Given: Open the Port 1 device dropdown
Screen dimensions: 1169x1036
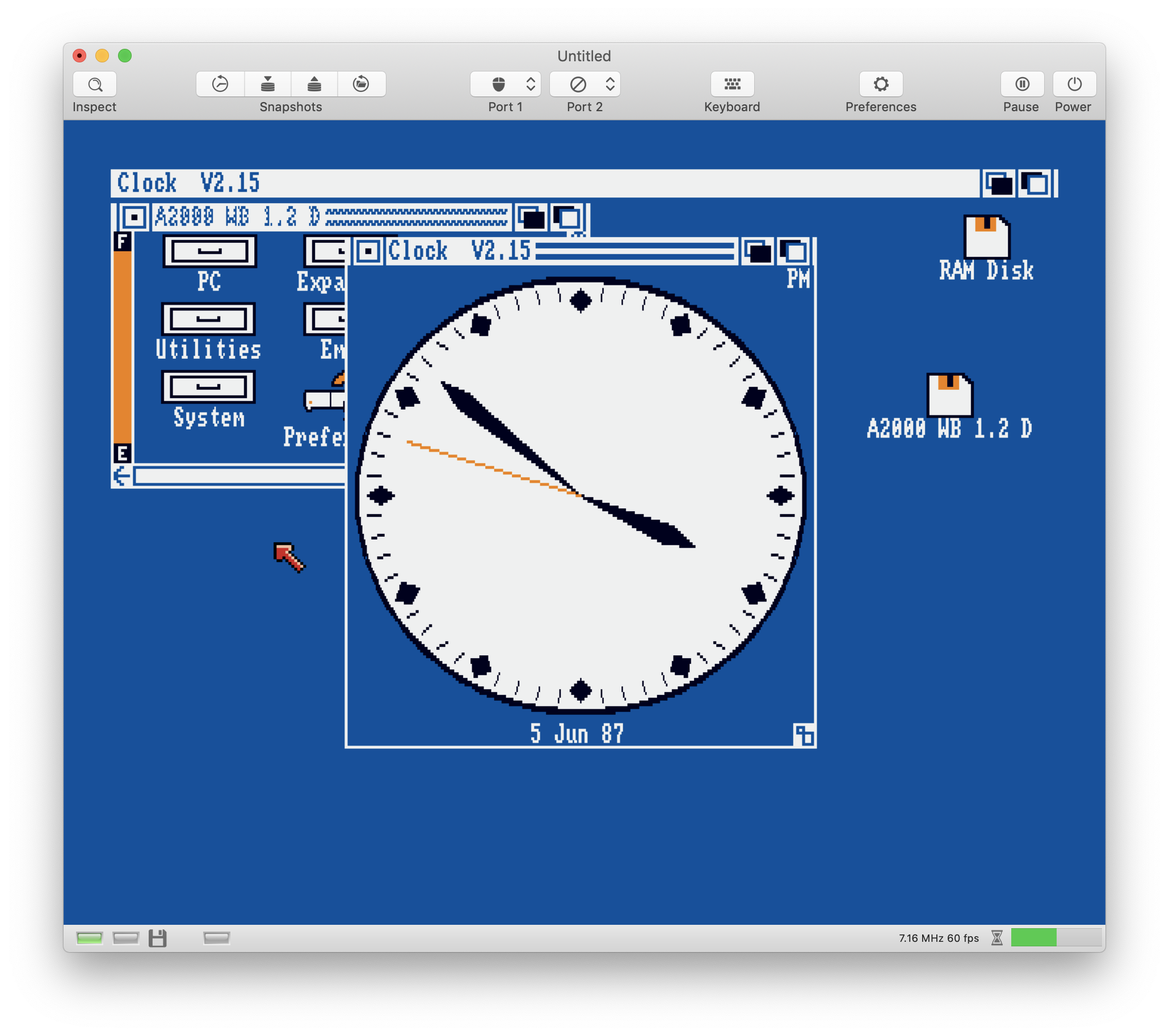Looking at the screenshot, I should (x=506, y=85).
